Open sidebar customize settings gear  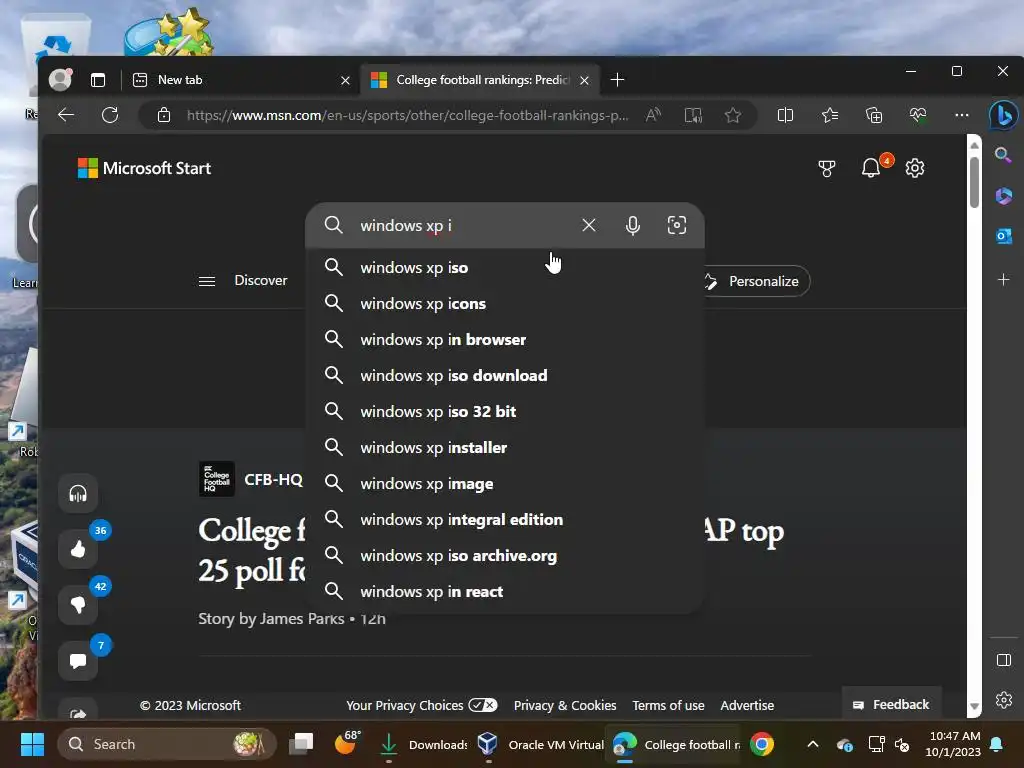(x=1004, y=700)
